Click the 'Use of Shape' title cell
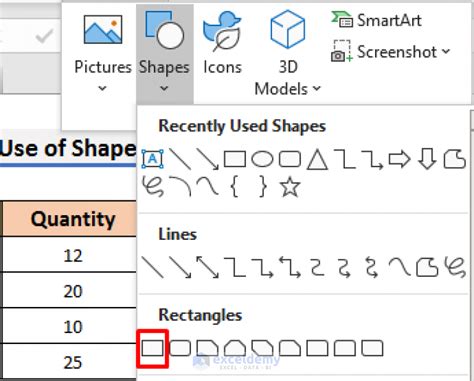 [x=68, y=148]
